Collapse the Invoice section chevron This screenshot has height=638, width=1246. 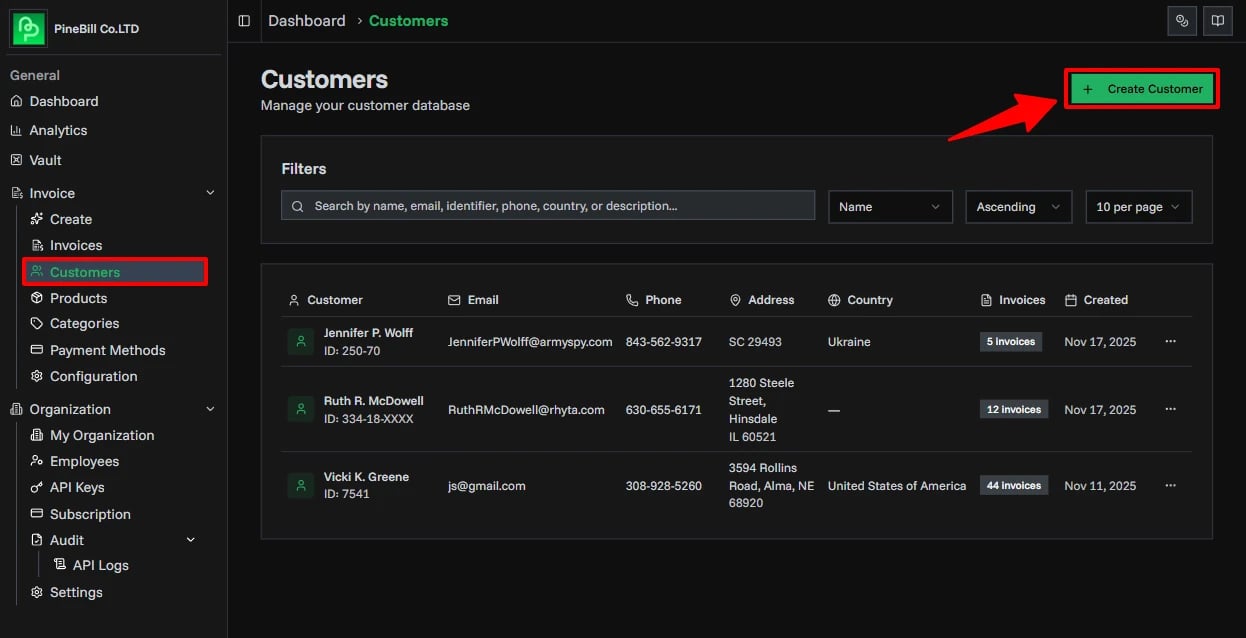[x=209, y=192]
